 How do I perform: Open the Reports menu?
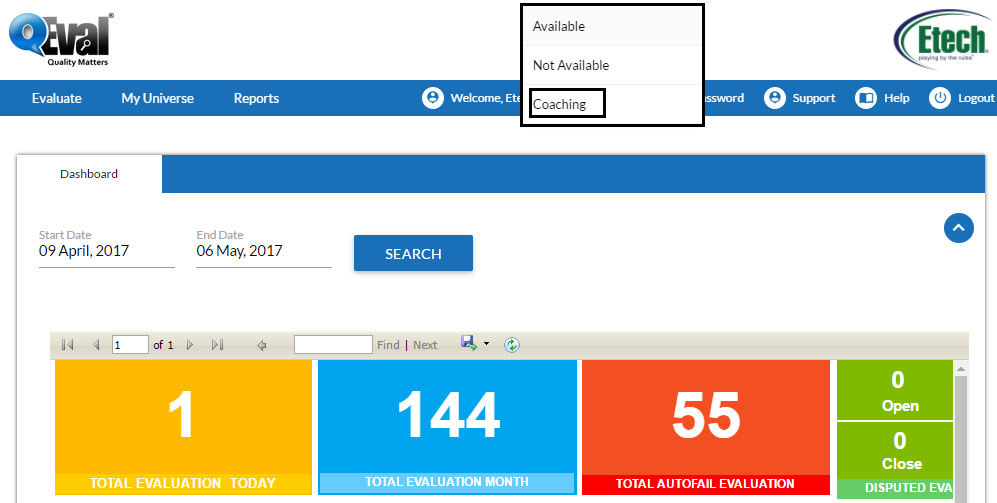point(256,98)
